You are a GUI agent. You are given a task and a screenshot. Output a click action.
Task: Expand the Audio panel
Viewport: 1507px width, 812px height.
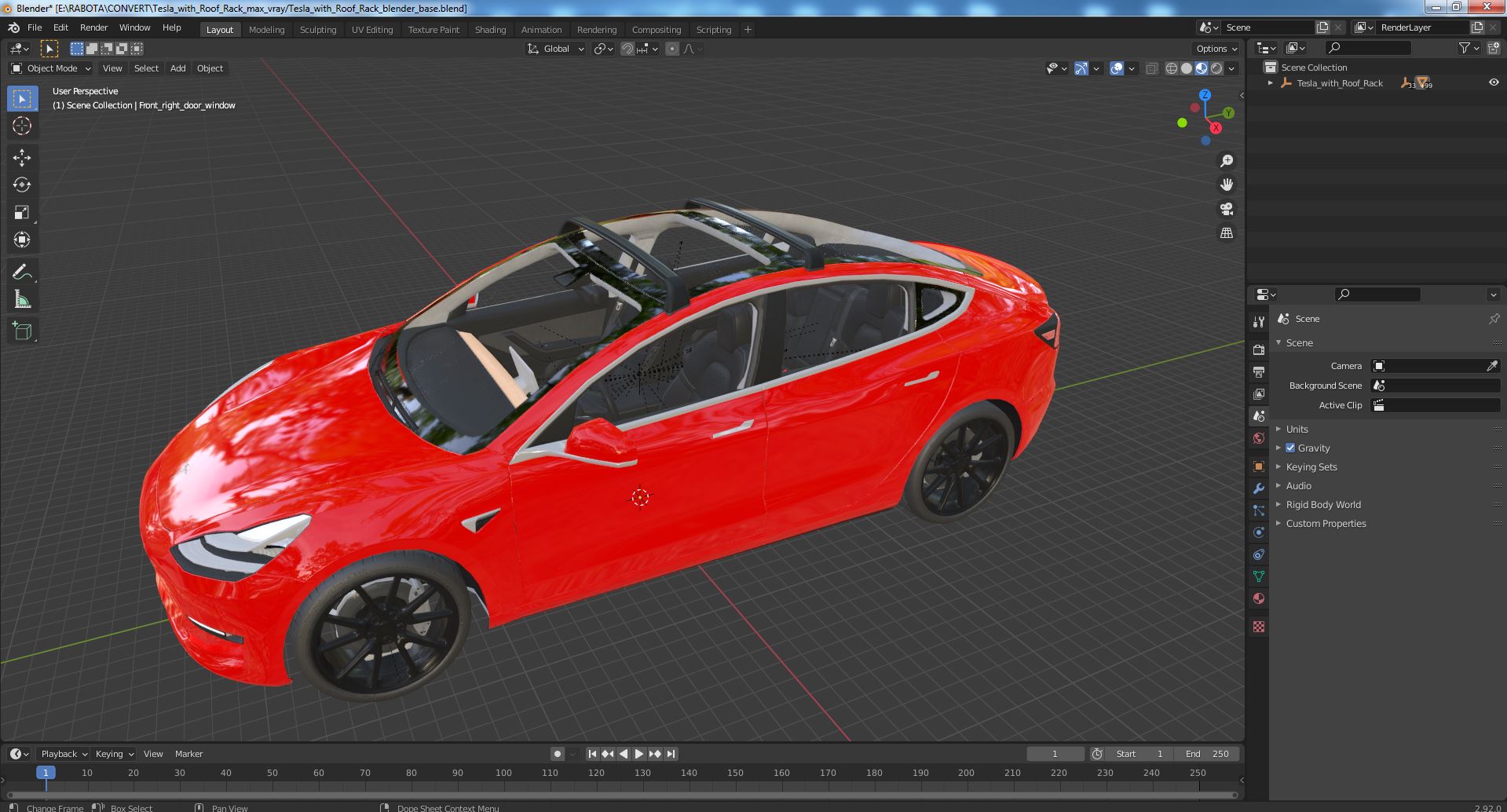1298,485
